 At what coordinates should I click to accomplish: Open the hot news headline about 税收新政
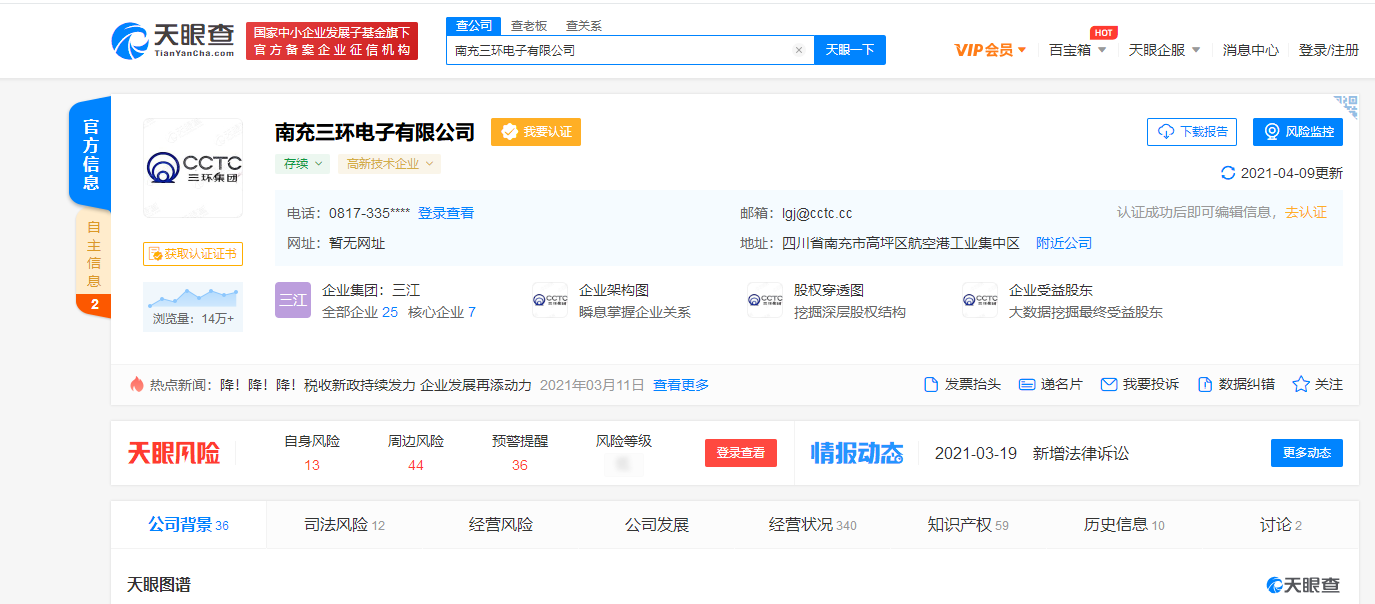[376, 385]
